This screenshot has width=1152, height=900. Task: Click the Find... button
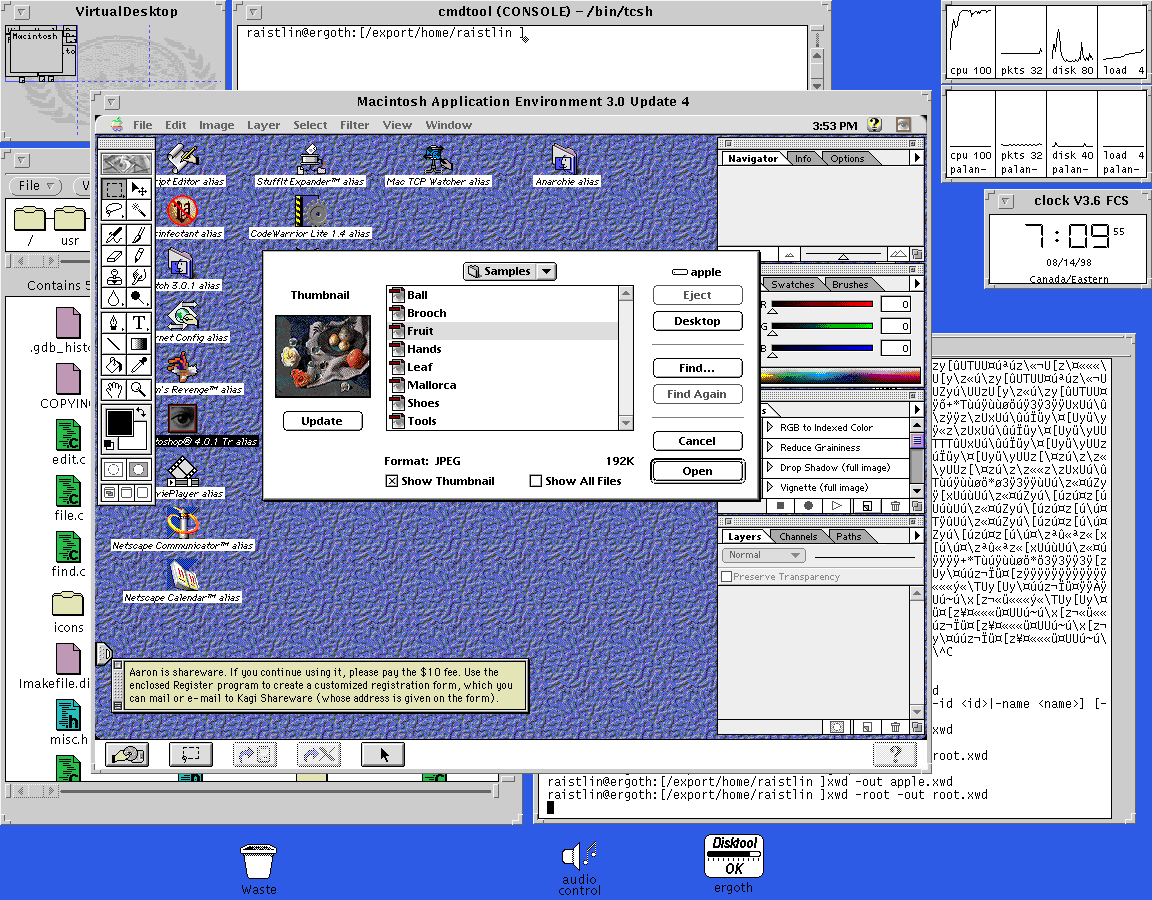pyautogui.click(x=697, y=368)
